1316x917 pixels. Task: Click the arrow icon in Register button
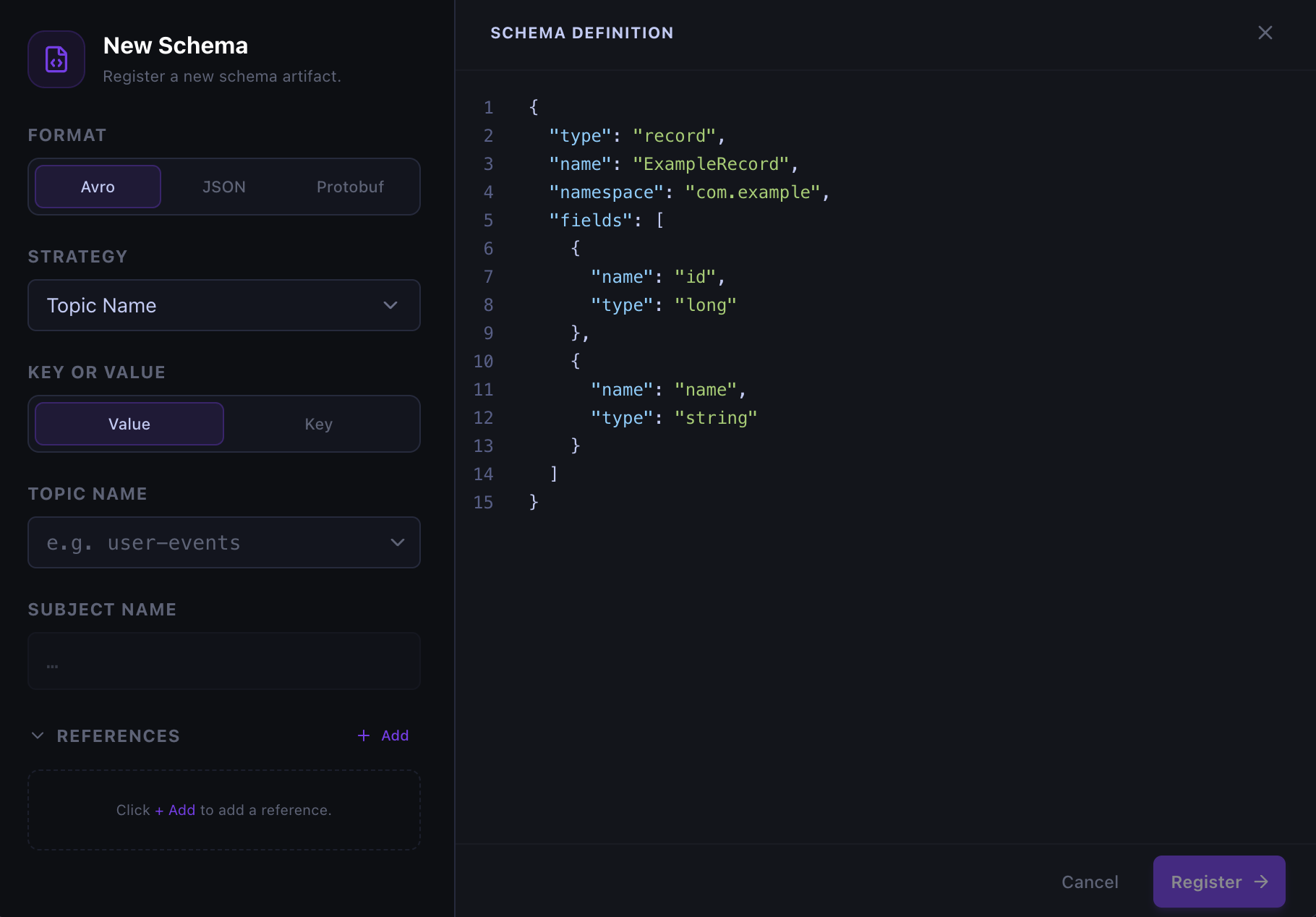click(1261, 882)
